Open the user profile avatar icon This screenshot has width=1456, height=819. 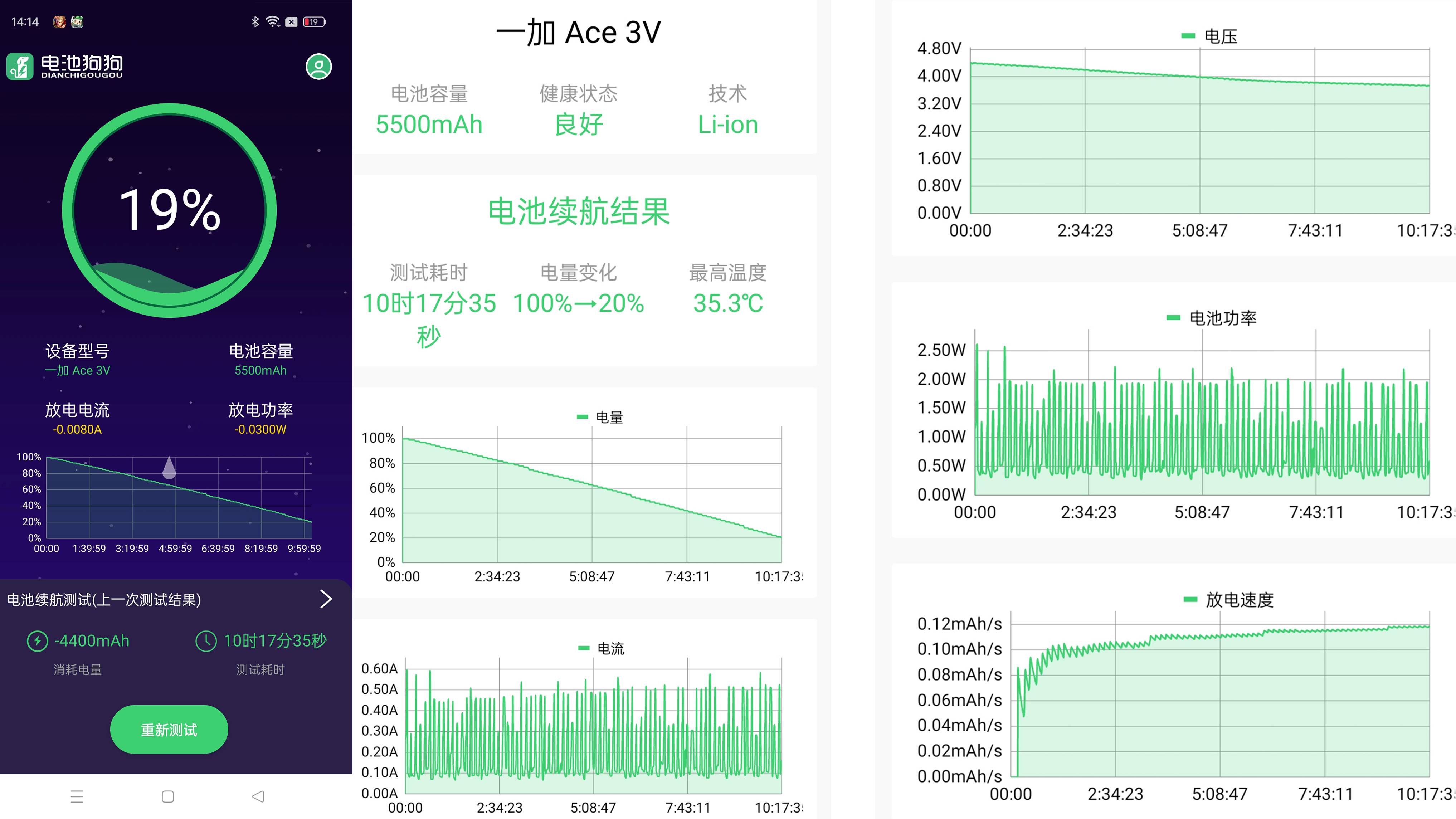tap(319, 67)
